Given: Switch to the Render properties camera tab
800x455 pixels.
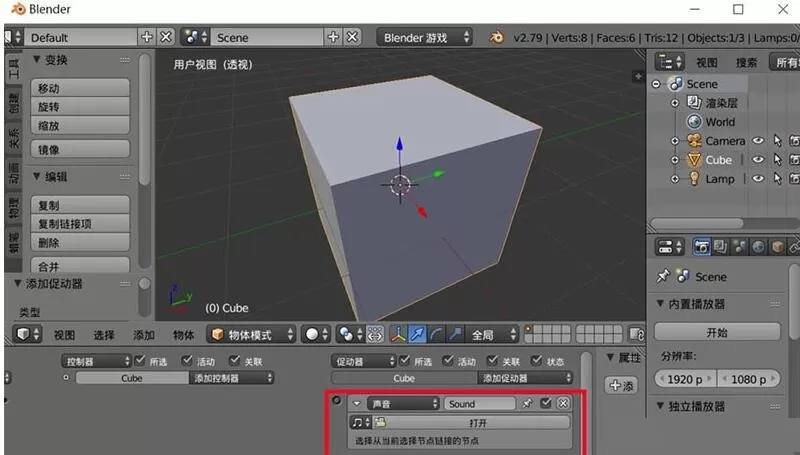Looking at the screenshot, I should [x=702, y=247].
